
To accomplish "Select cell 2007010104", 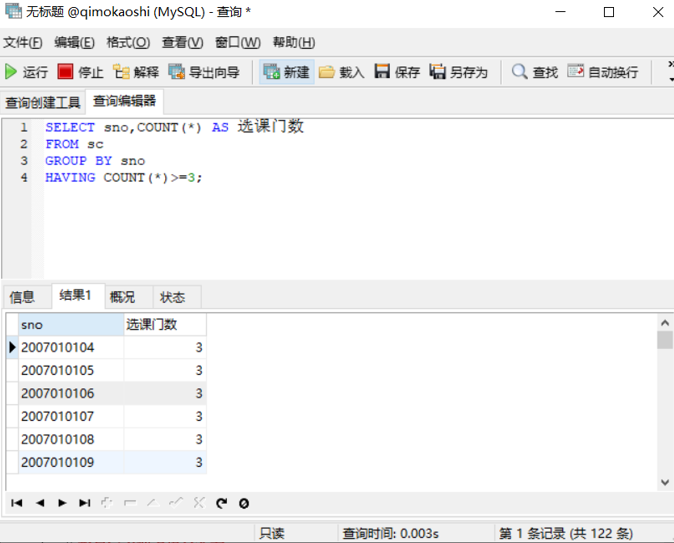I will 71,347.
